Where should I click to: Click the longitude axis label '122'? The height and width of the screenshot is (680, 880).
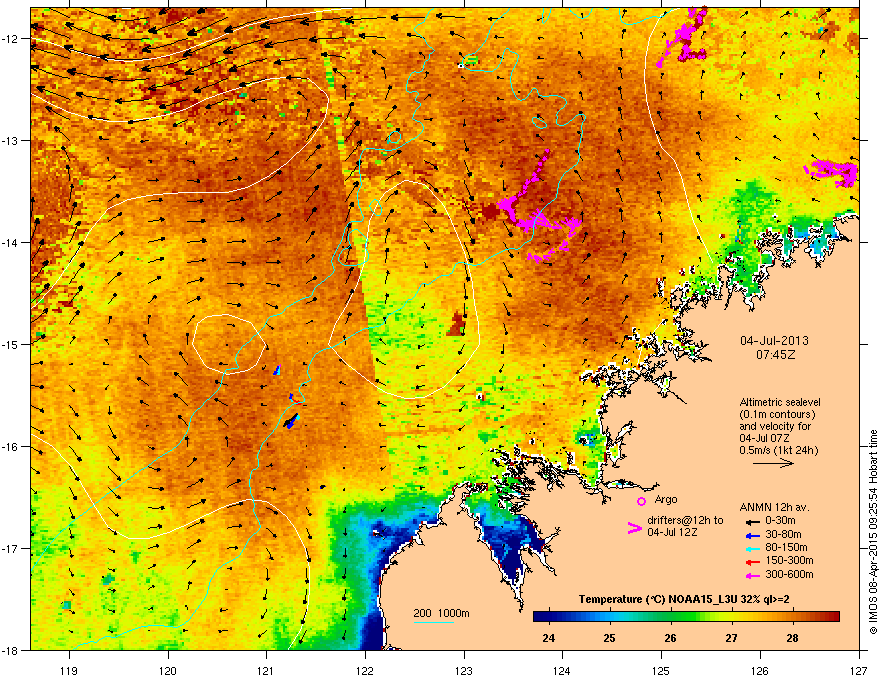coord(365,670)
